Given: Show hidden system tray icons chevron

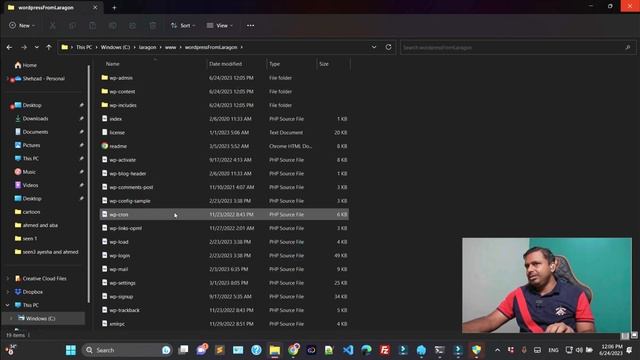Looking at the screenshot, I should (497, 350).
